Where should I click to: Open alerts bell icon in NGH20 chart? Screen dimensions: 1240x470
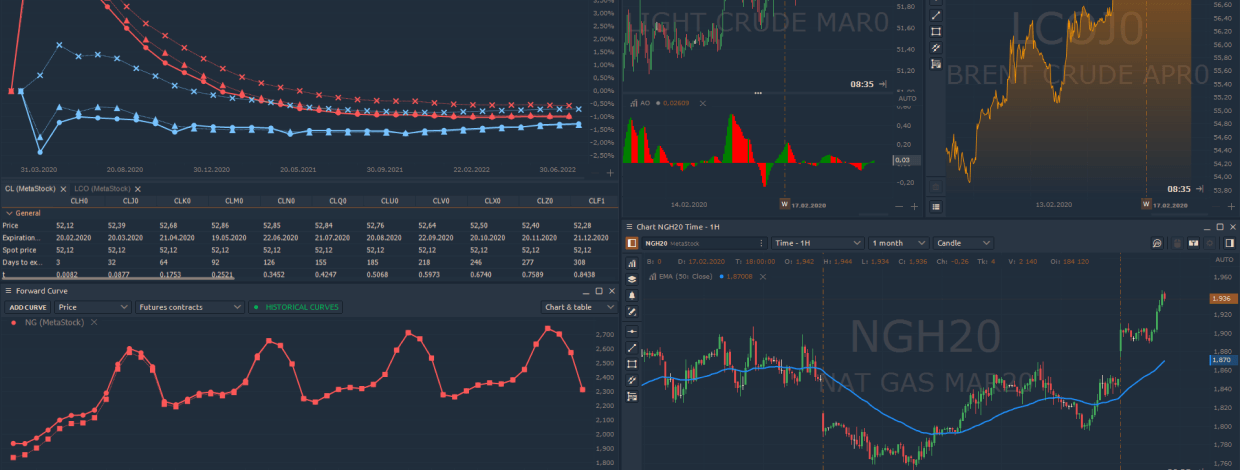coord(632,295)
